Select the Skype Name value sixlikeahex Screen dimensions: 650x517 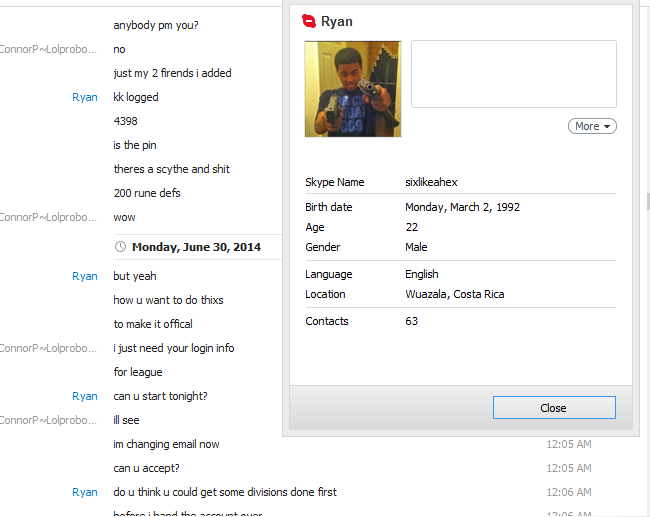pos(431,182)
